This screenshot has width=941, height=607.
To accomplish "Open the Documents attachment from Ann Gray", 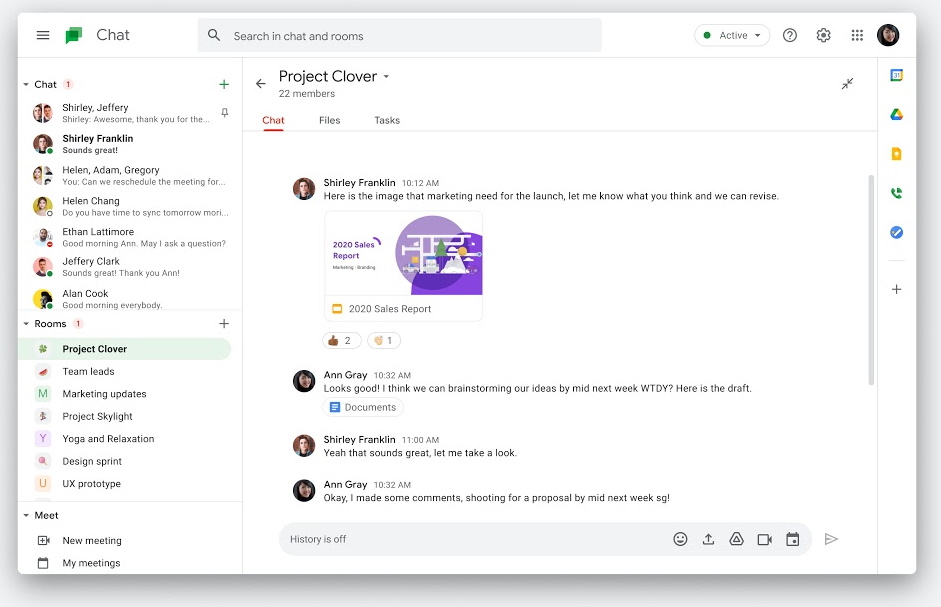I will (363, 407).
